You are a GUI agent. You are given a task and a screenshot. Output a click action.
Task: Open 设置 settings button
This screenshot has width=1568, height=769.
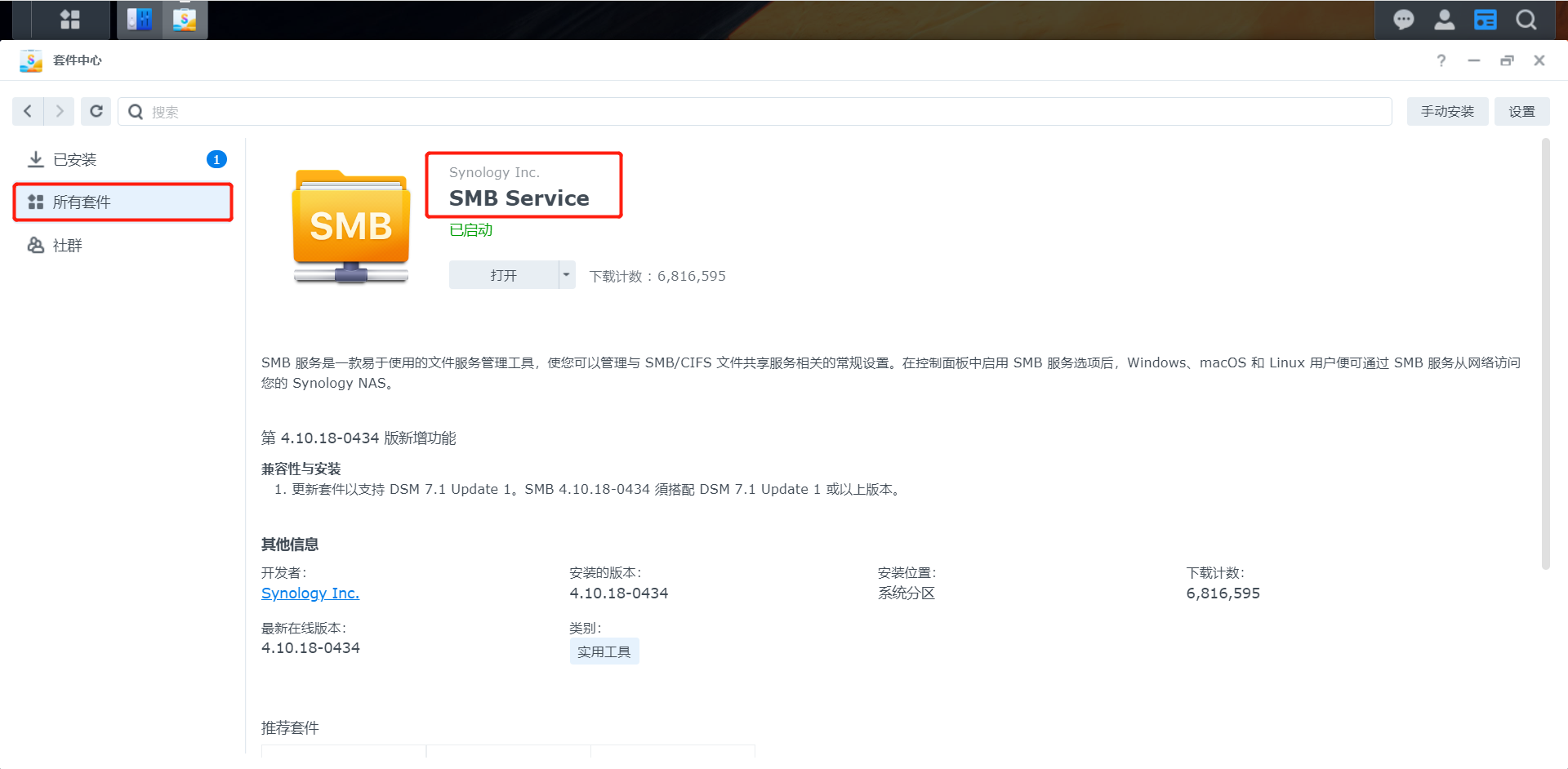pyautogui.click(x=1521, y=111)
